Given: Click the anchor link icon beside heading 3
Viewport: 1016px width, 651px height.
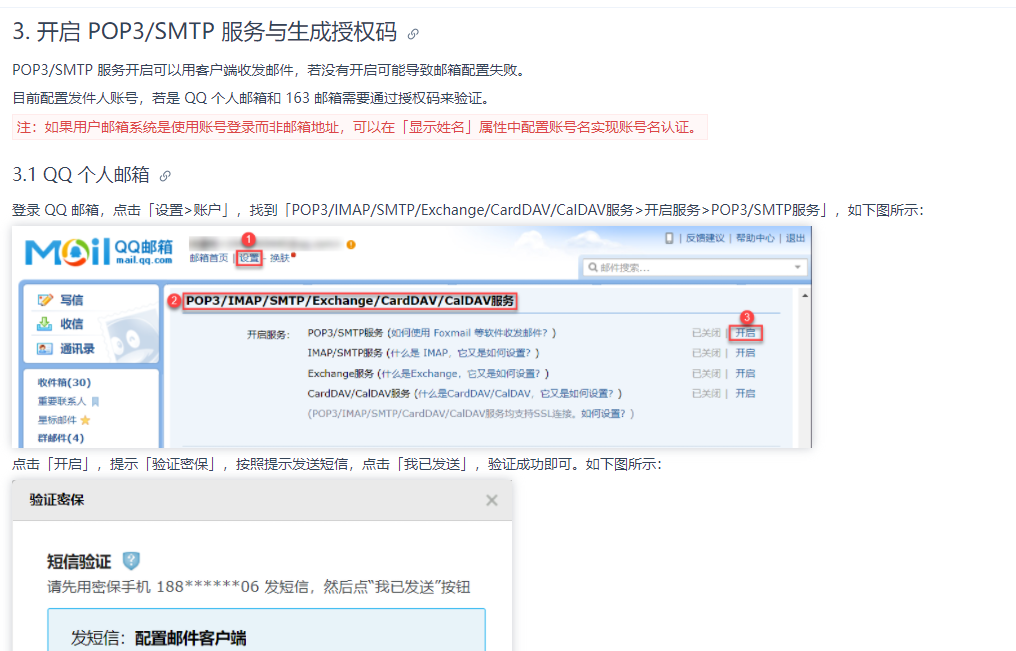Looking at the screenshot, I should pos(413,34).
